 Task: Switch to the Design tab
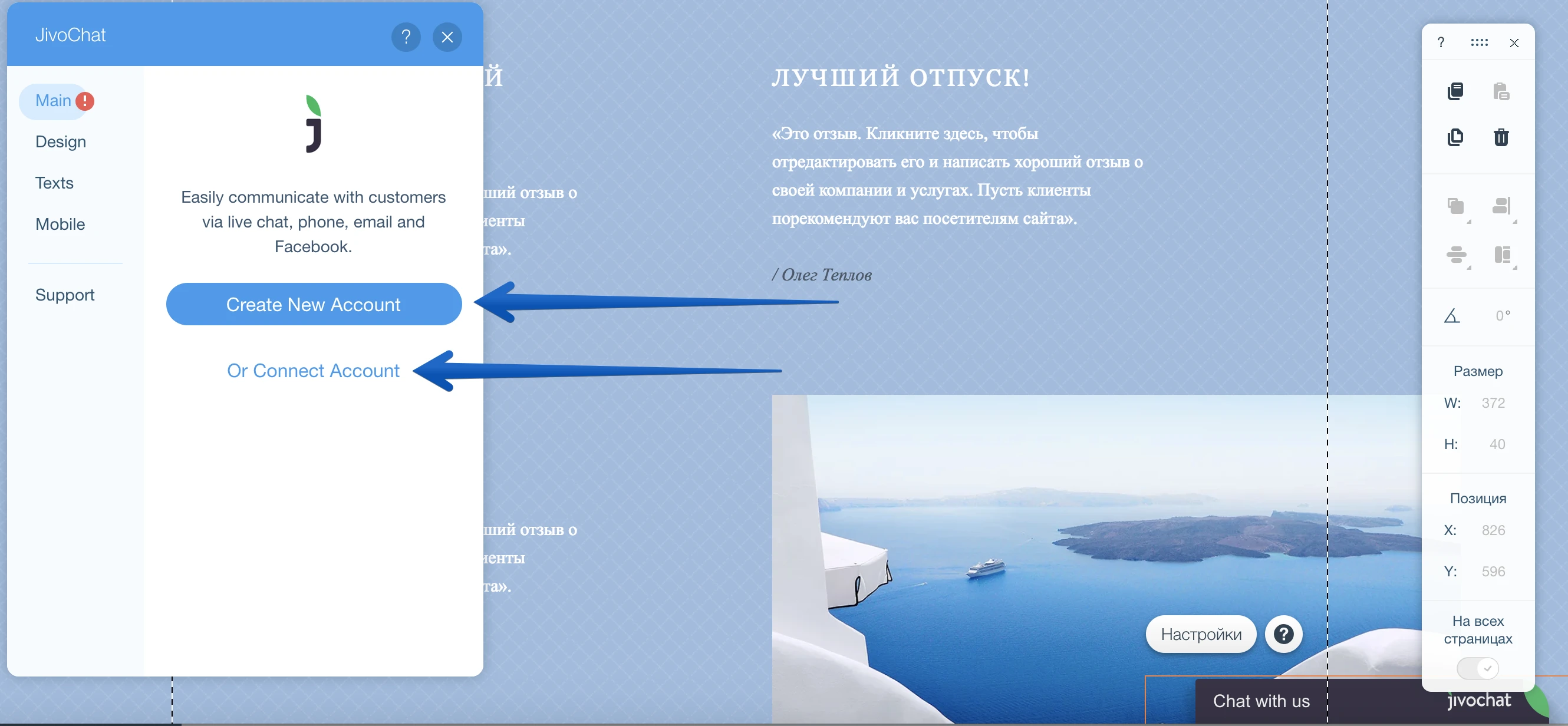click(x=60, y=142)
